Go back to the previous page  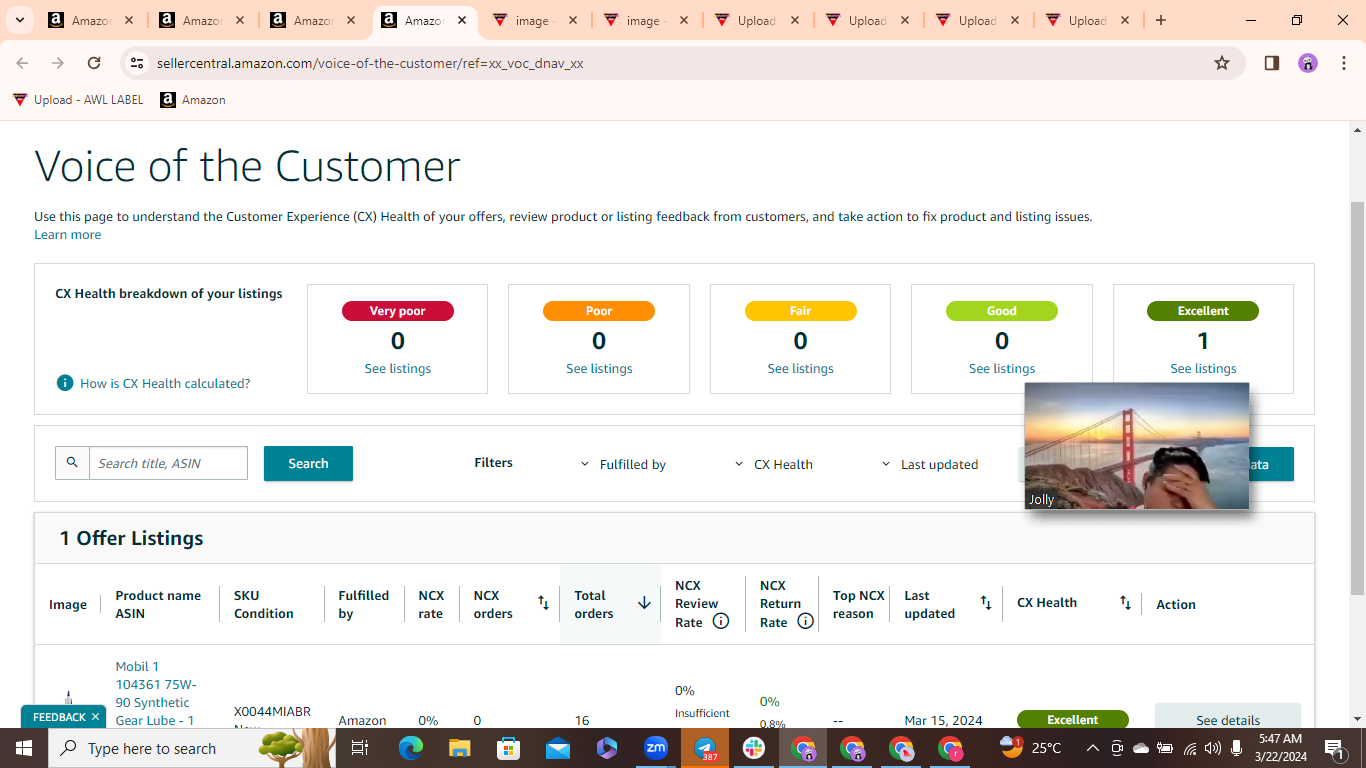pyautogui.click(x=22, y=63)
